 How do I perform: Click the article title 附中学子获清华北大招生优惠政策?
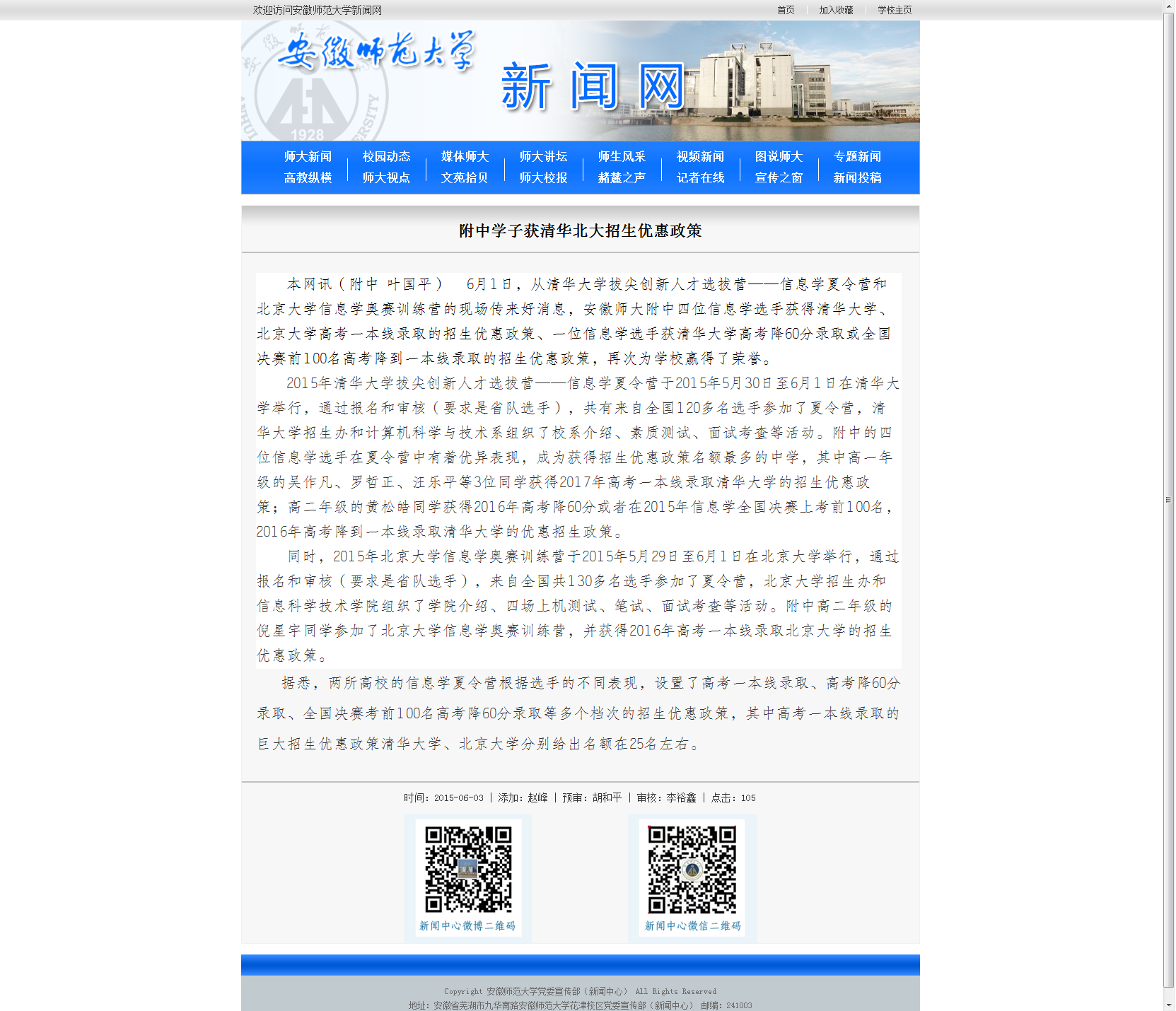click(x=581, y=231)
